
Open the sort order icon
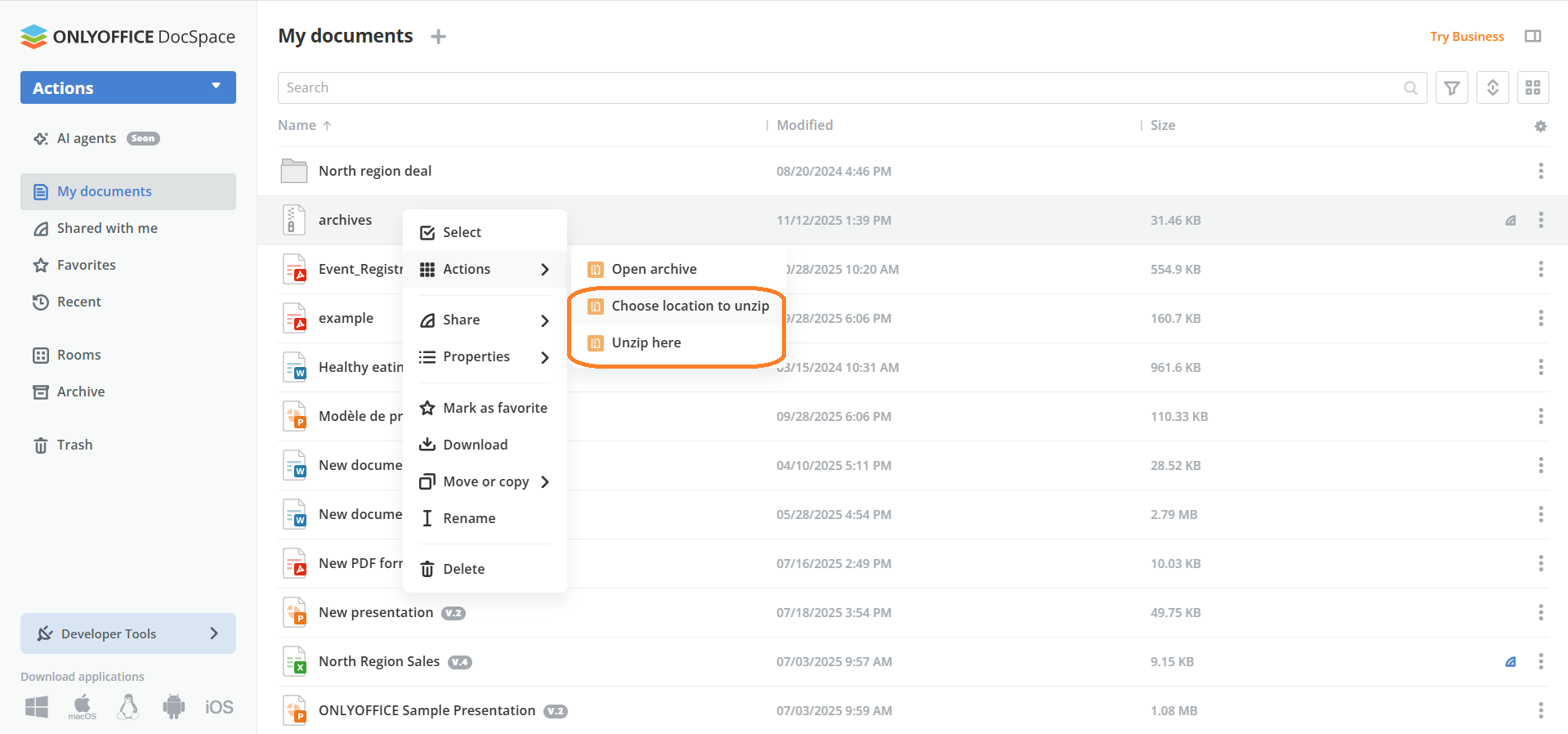click(1493, 87)
